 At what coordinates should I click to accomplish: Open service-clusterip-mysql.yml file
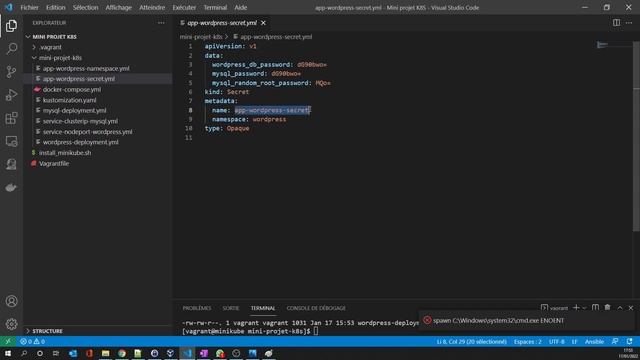[x=80, y=121]
